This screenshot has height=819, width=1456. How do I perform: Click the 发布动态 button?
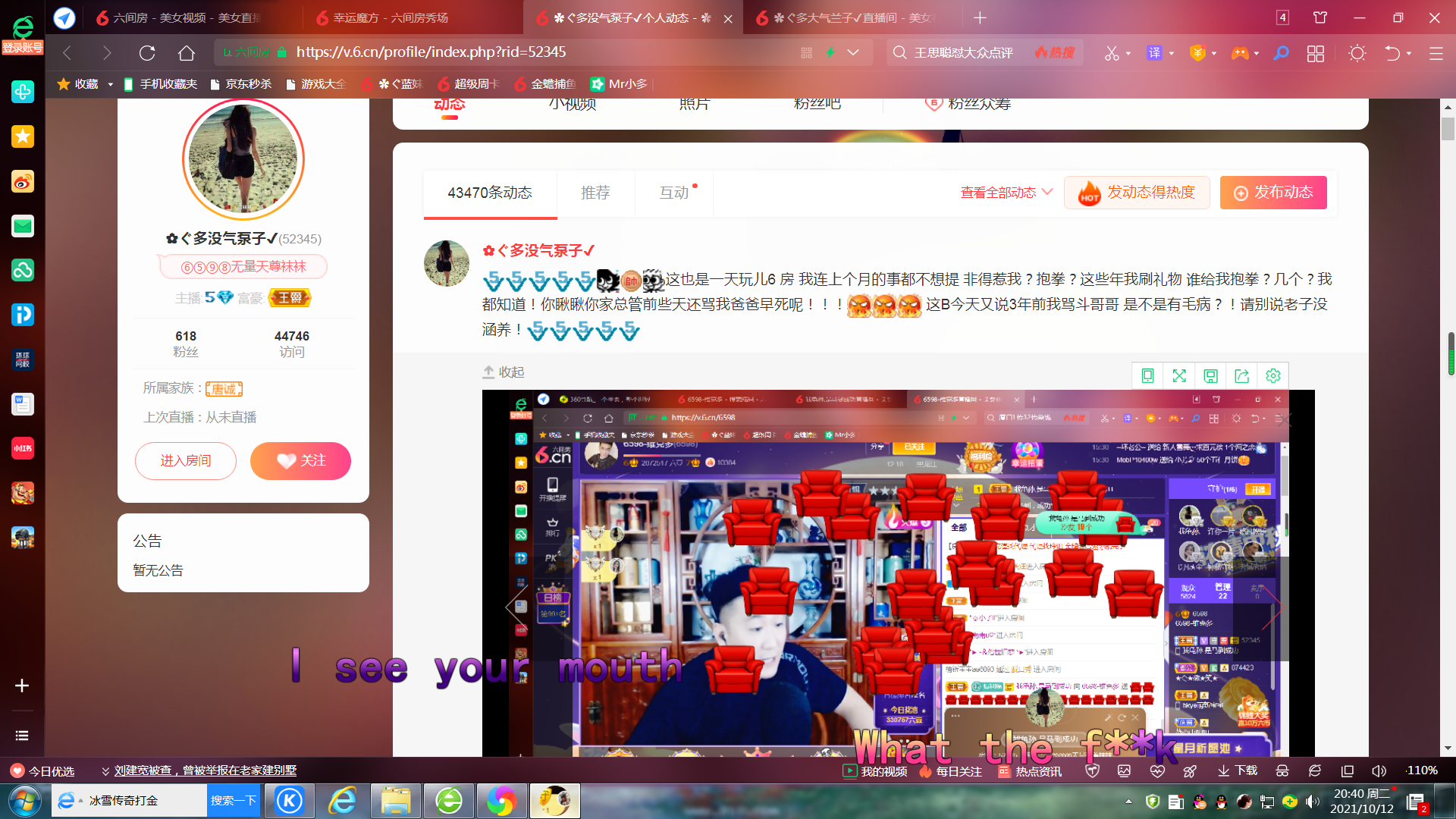click(1273, 193)
